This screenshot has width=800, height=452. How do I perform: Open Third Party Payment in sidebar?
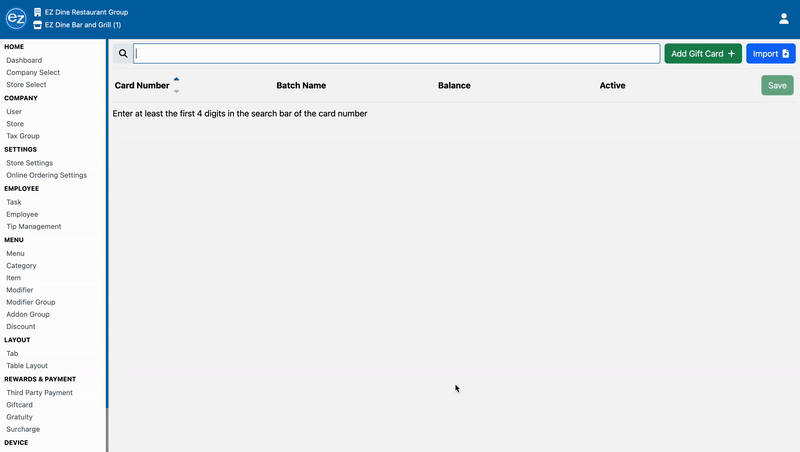coord(39,393)
